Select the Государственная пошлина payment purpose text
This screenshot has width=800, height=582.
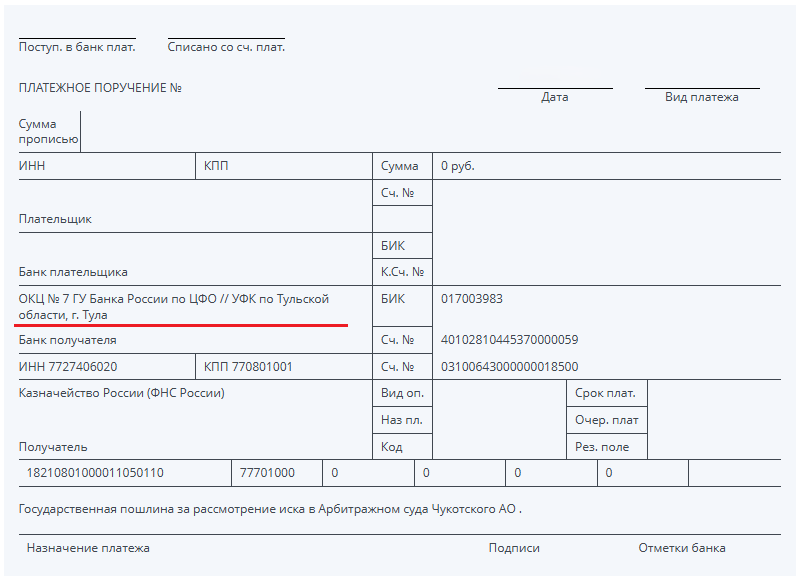pos(270,509)
